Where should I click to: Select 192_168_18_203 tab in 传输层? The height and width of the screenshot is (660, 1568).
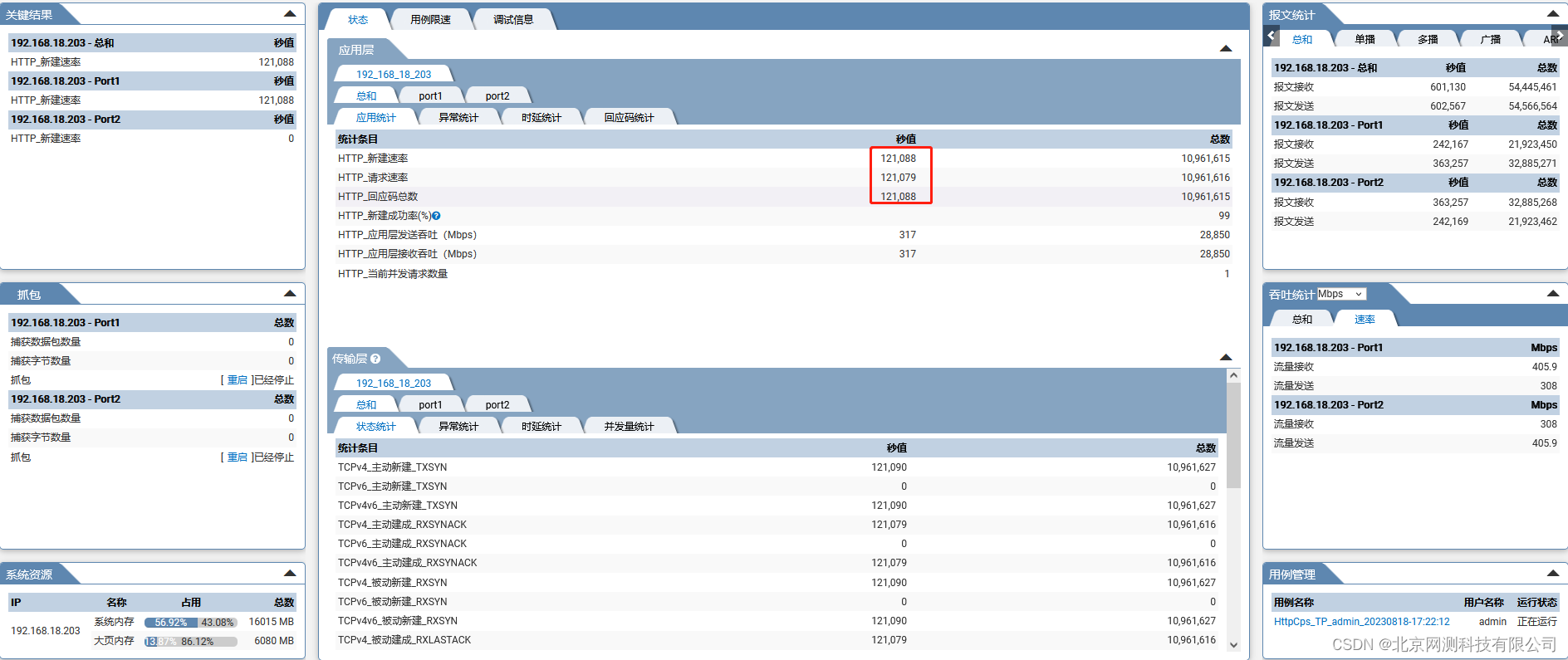(x=394, y=384)
